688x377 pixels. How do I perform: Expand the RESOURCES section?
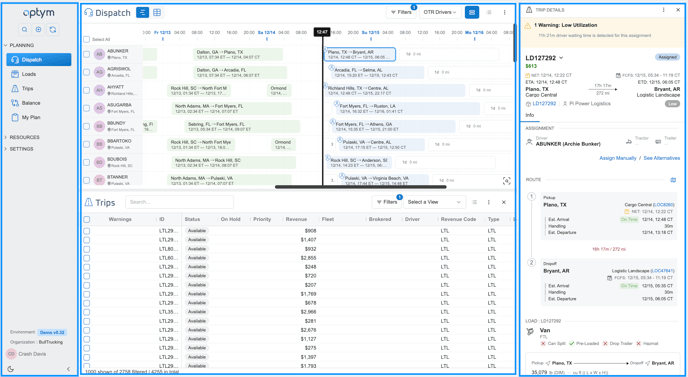(x=22, y=137)
